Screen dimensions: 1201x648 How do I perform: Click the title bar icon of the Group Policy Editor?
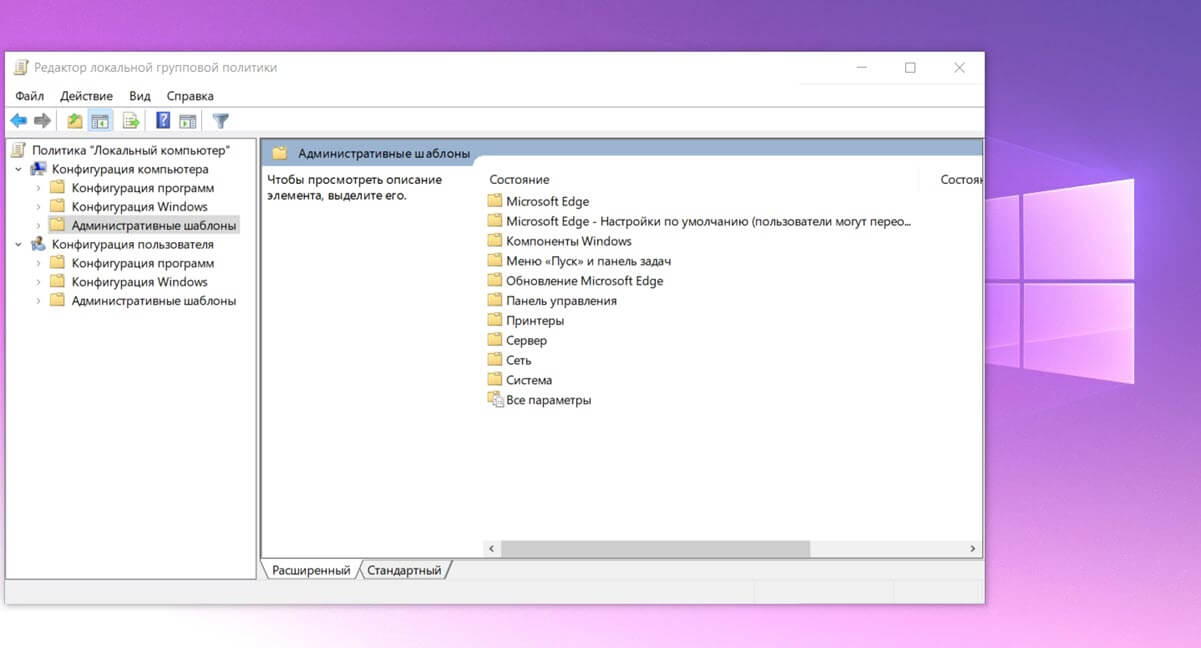click(20, 68)
